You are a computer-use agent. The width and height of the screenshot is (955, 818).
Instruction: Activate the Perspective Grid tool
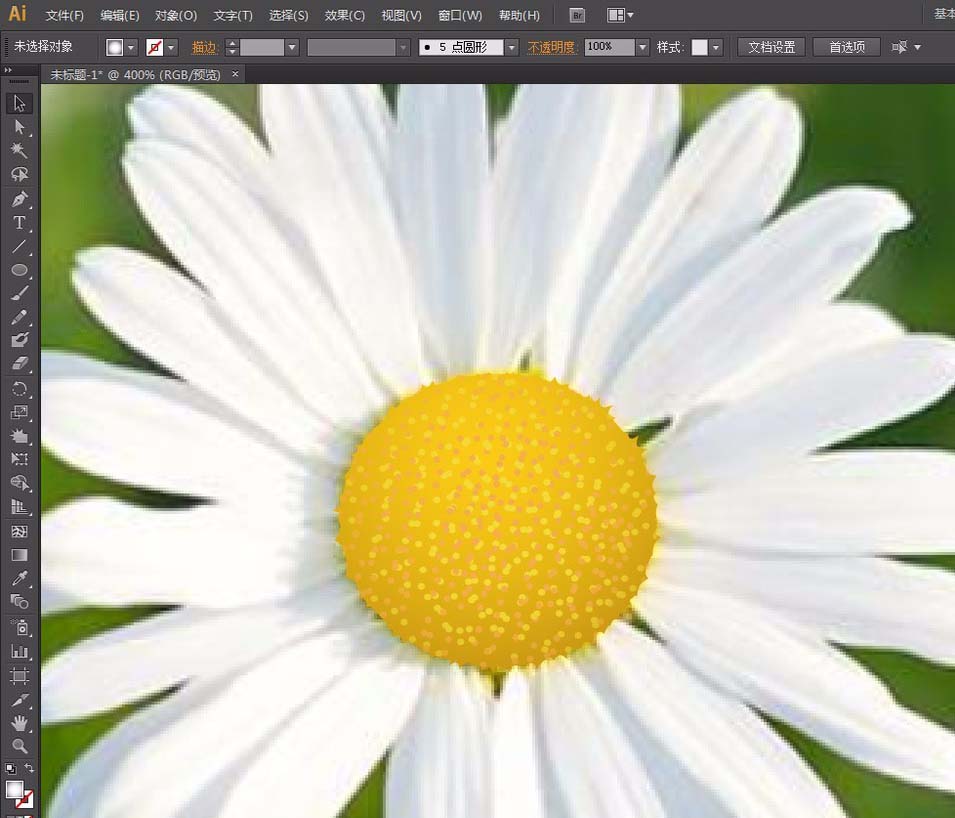pos(19,507)
